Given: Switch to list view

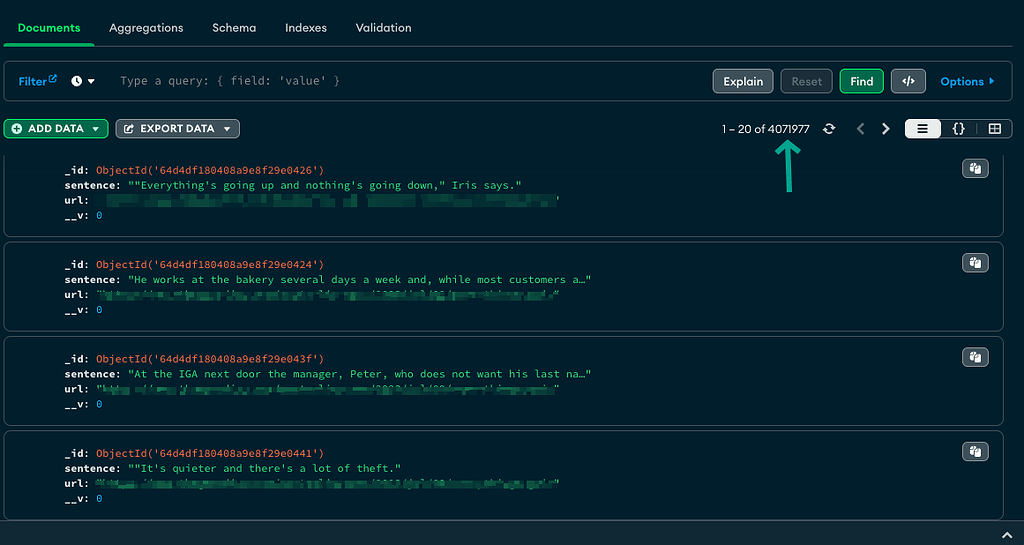Looking at the screenshot, I should [x=923, y=129].
